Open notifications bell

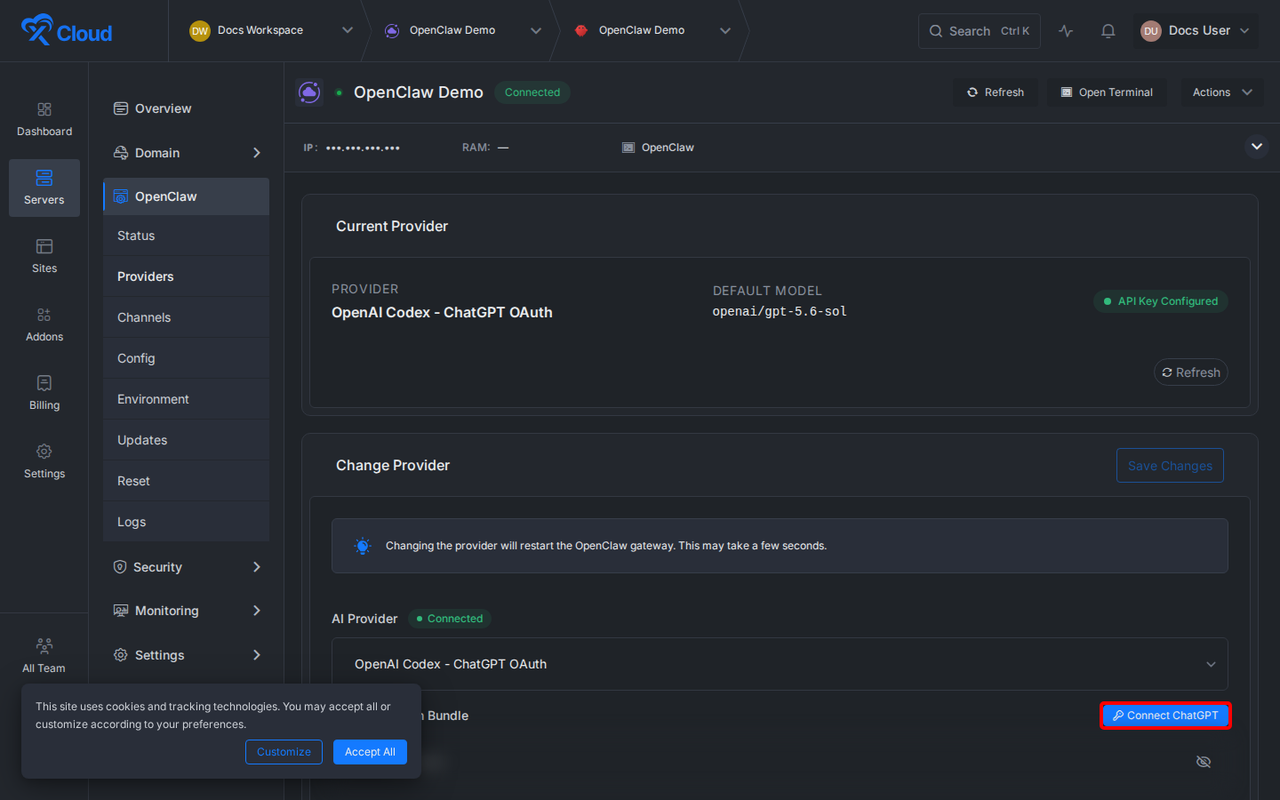[1108, 31]
